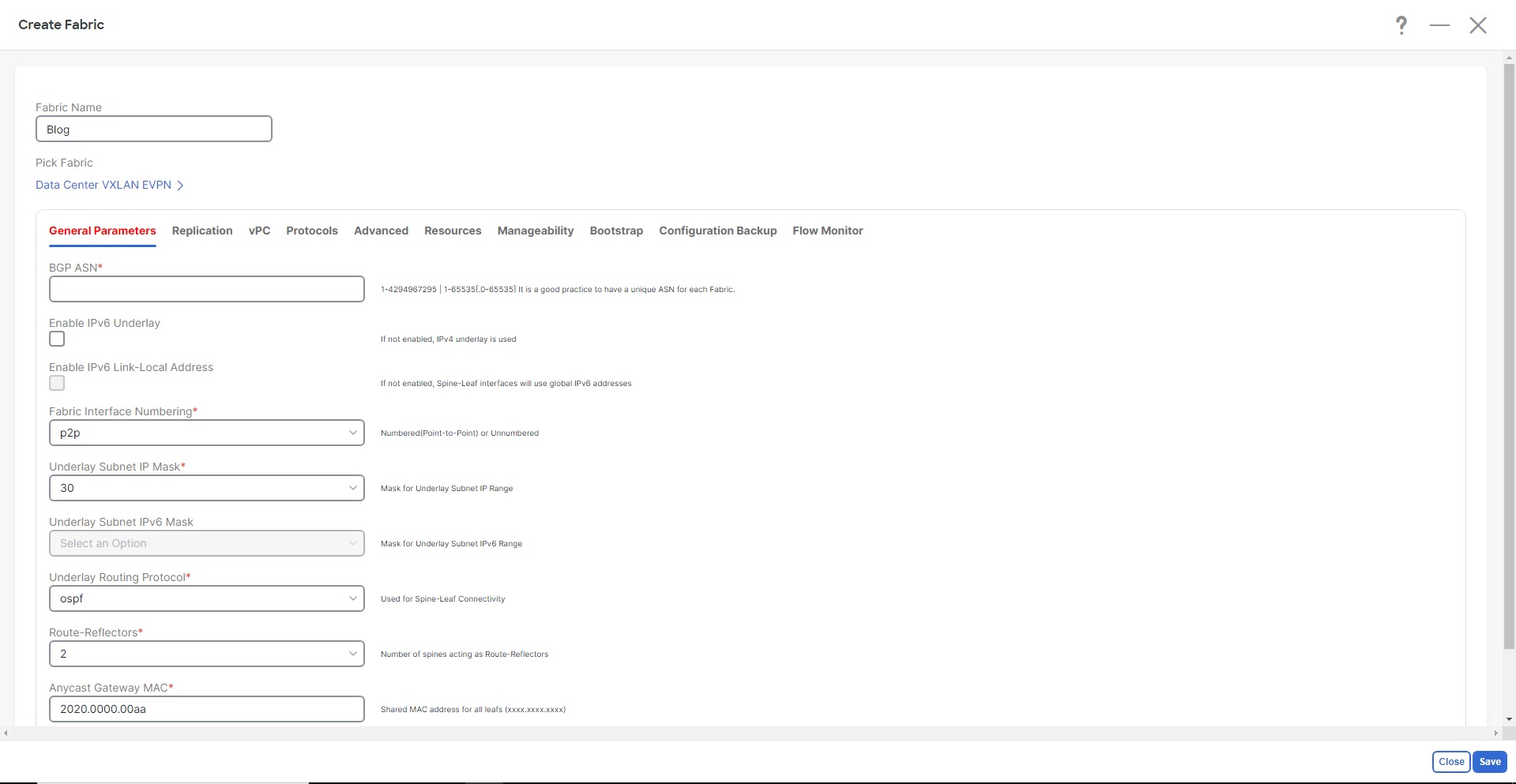Click the BGP ASN unique ASN hint text
The height and width of the screenshot is (784, 1516).
pyautogui.click(x=558, y=290)
